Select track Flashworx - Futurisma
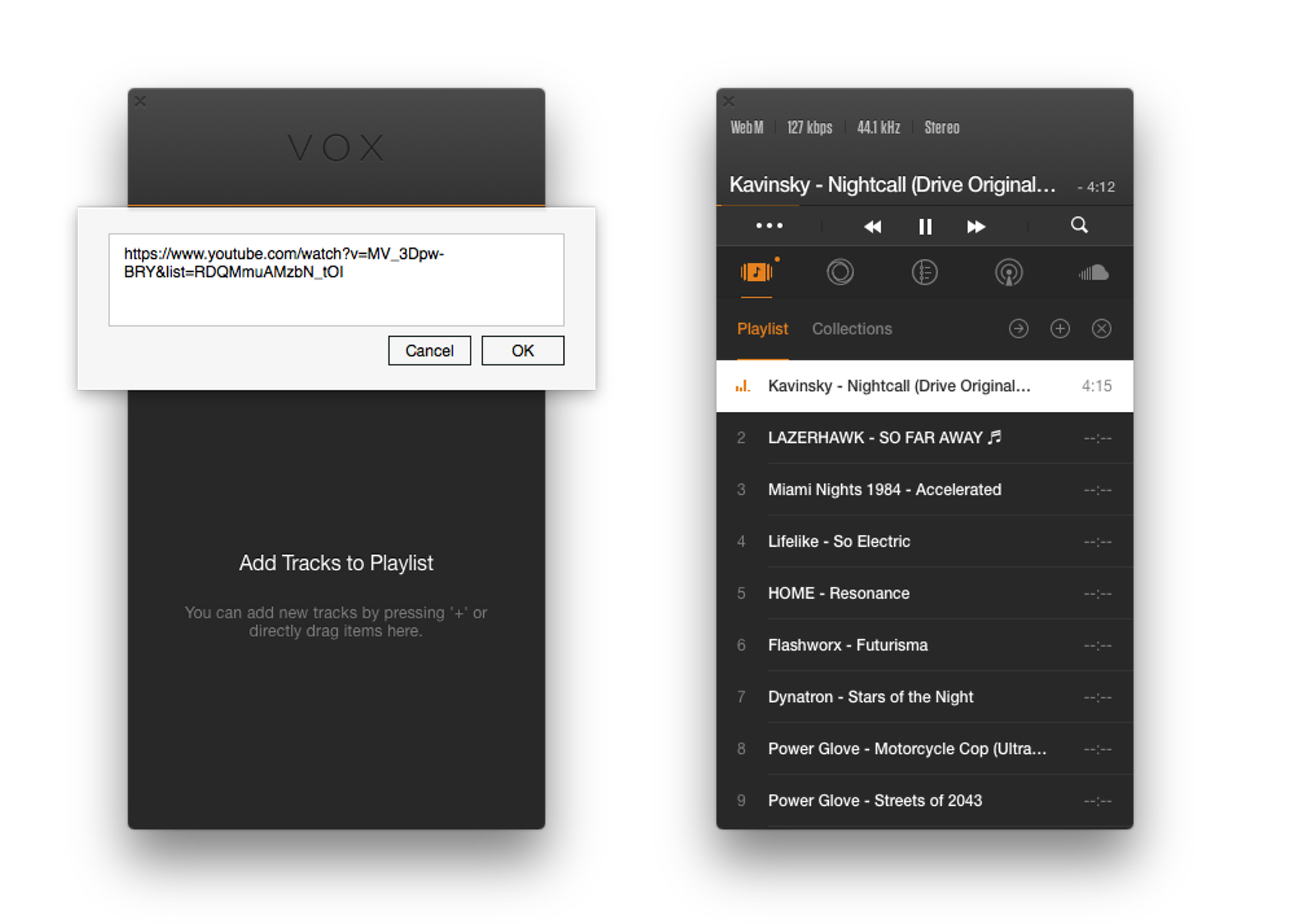The width and height of the screenshot is (1304, 924). pos(925,645)
